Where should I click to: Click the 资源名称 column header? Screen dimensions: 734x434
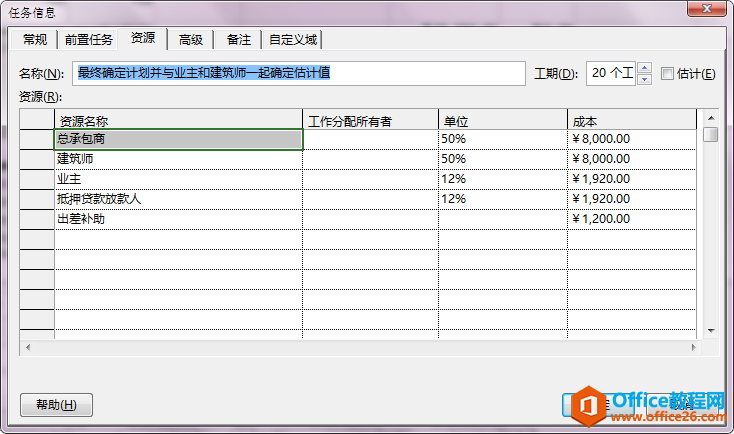click(x=178, y=121)
